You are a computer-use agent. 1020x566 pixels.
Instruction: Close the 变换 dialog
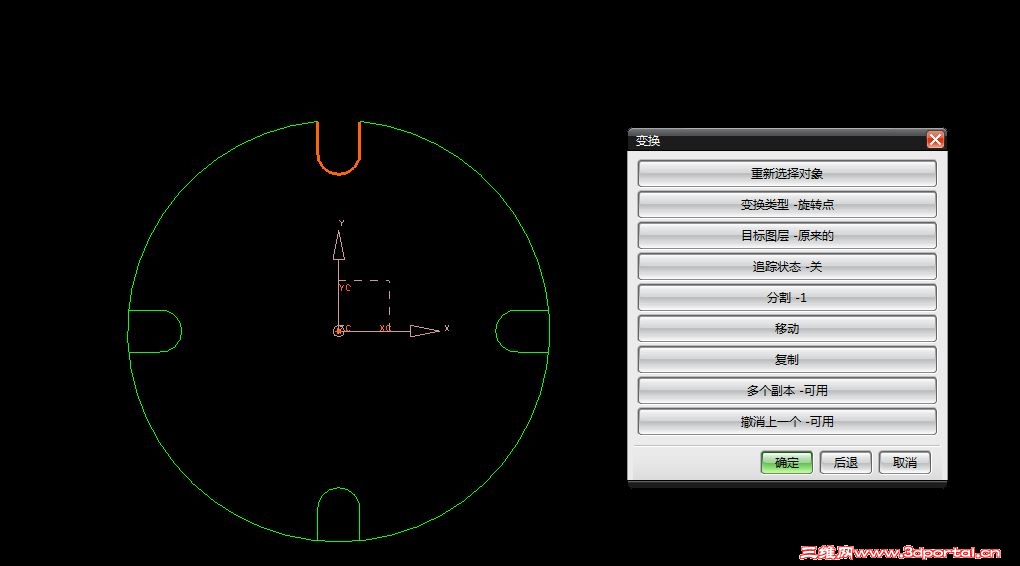[935, 139]
